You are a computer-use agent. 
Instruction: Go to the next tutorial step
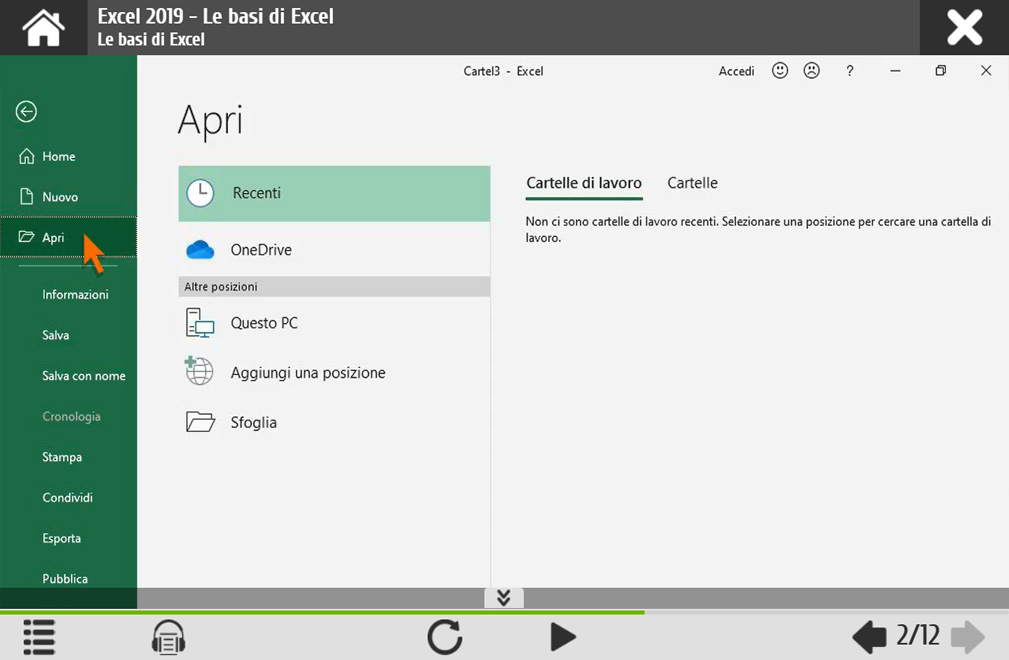pyautogui.click(x=968, y=637)
